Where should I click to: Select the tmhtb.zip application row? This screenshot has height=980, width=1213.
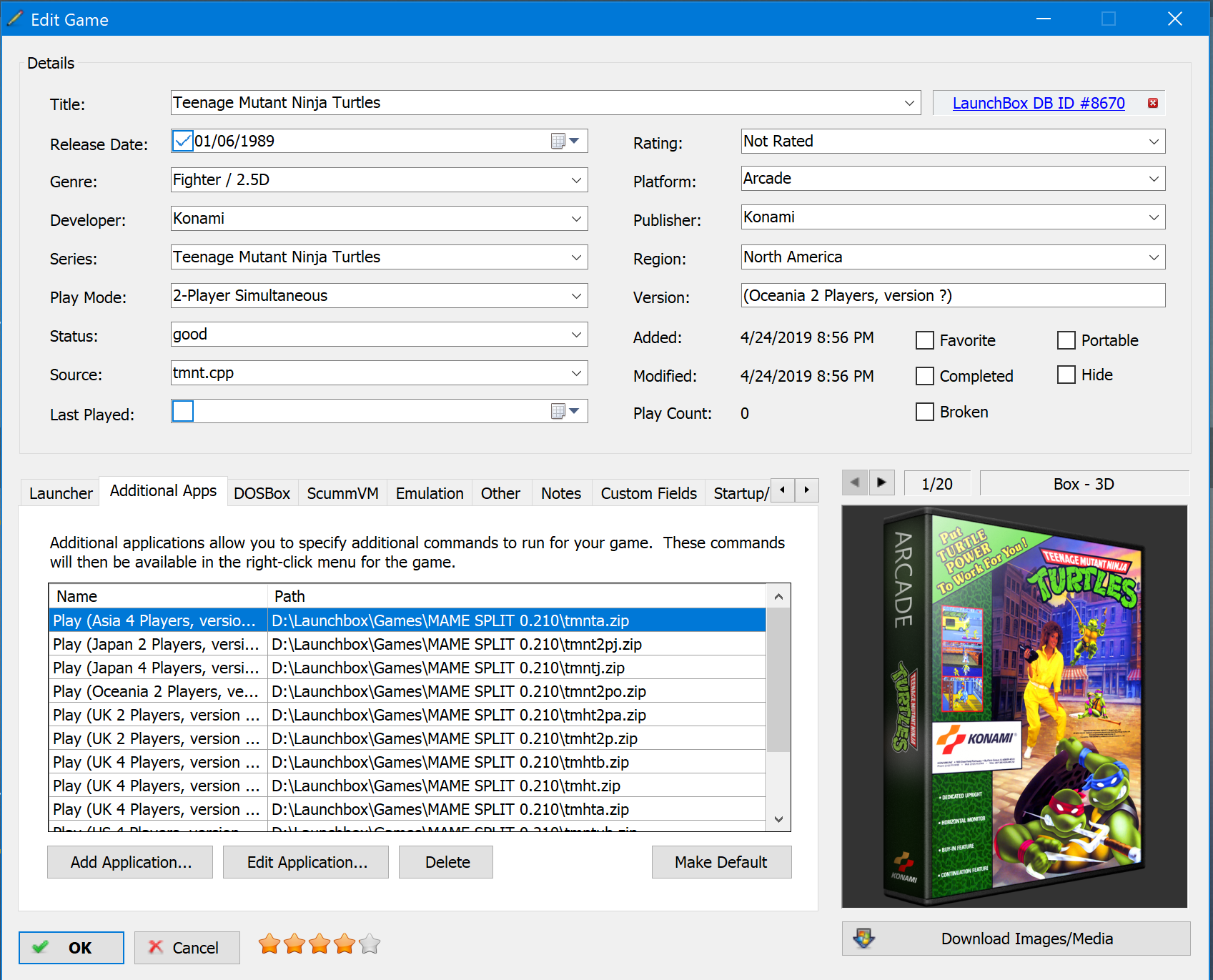point(407,762)
